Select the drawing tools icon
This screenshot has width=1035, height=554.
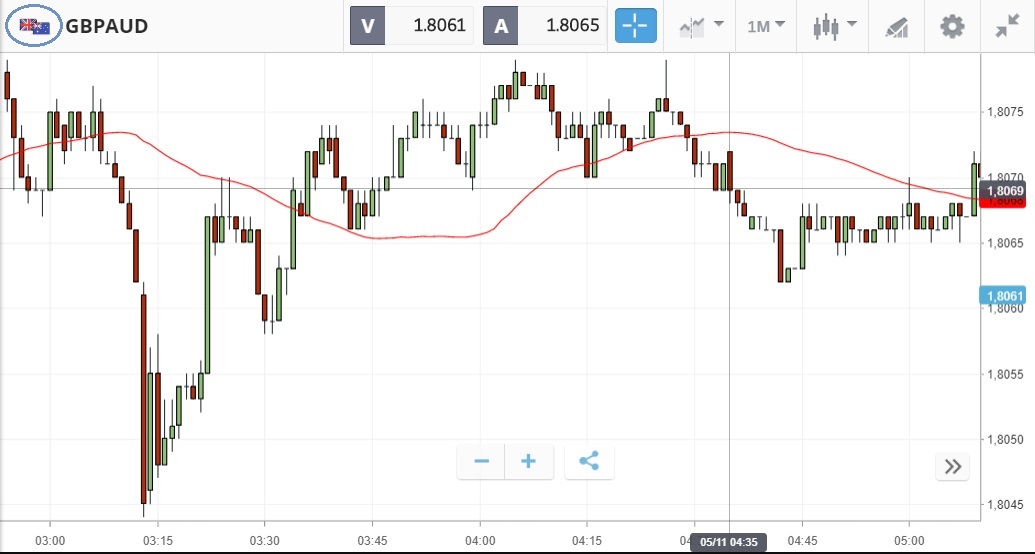tap(897, 27)
